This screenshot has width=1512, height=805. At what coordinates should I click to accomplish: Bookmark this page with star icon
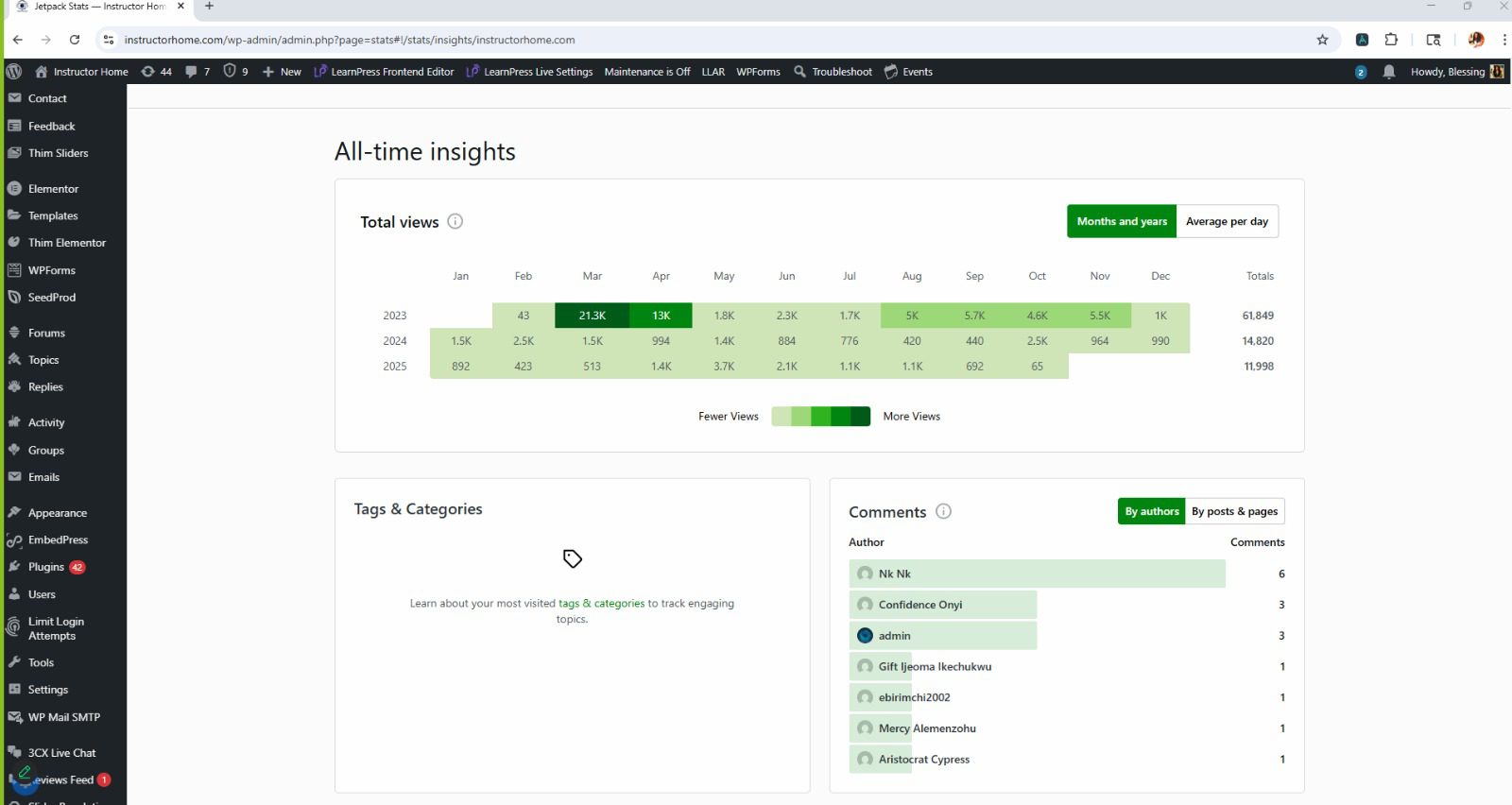point(1322,40)
